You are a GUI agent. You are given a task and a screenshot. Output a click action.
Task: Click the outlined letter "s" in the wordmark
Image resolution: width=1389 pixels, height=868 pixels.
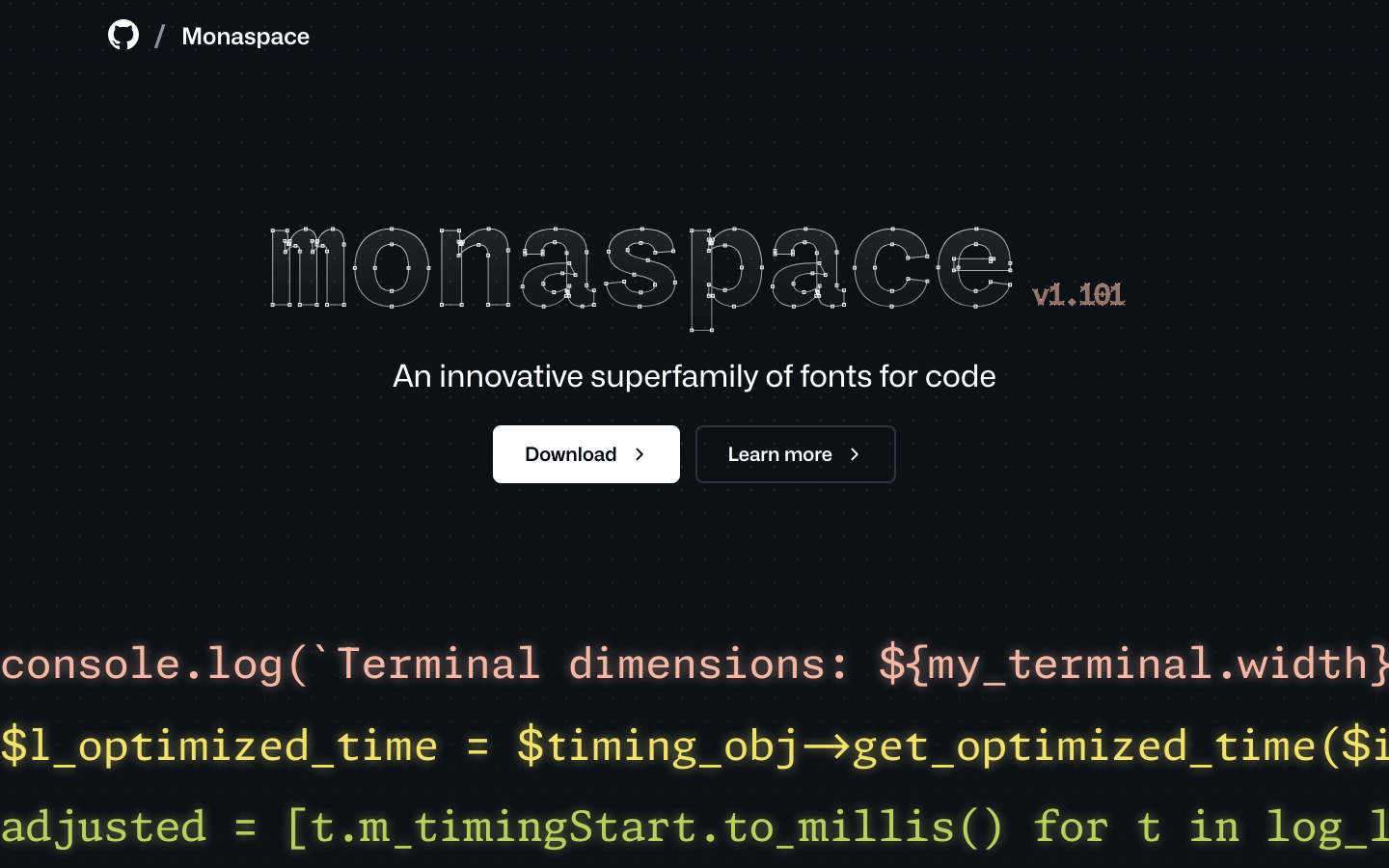tap(641, 268)
